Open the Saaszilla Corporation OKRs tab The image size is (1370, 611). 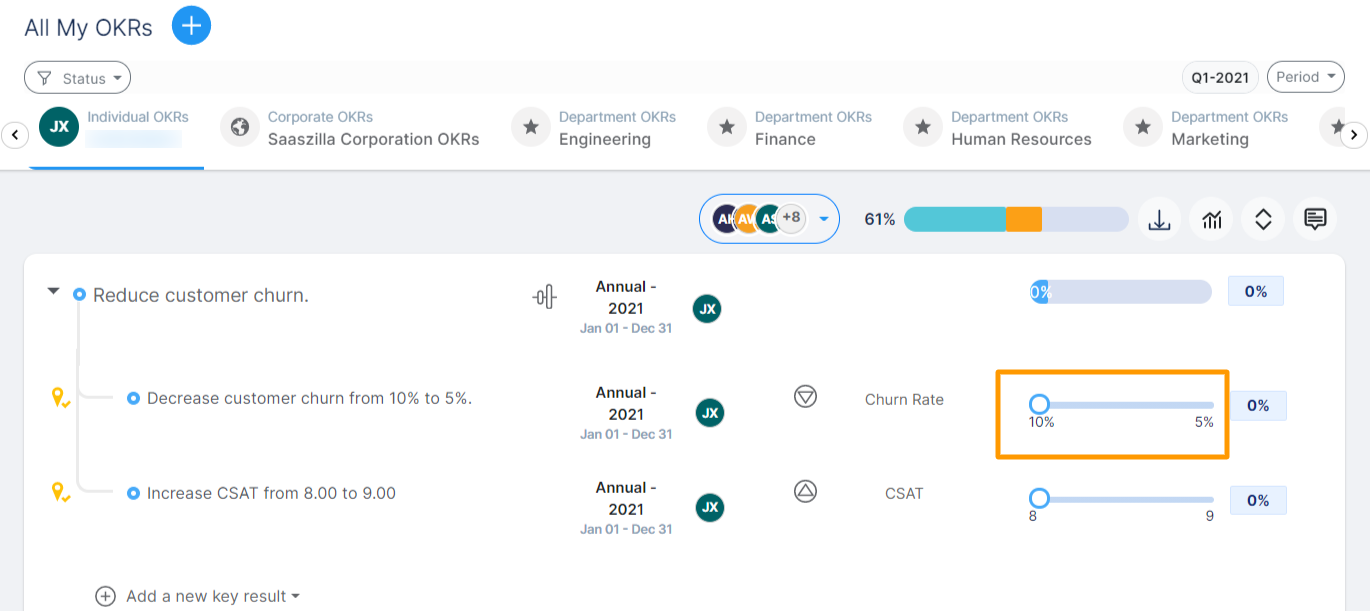coord(342,128)
